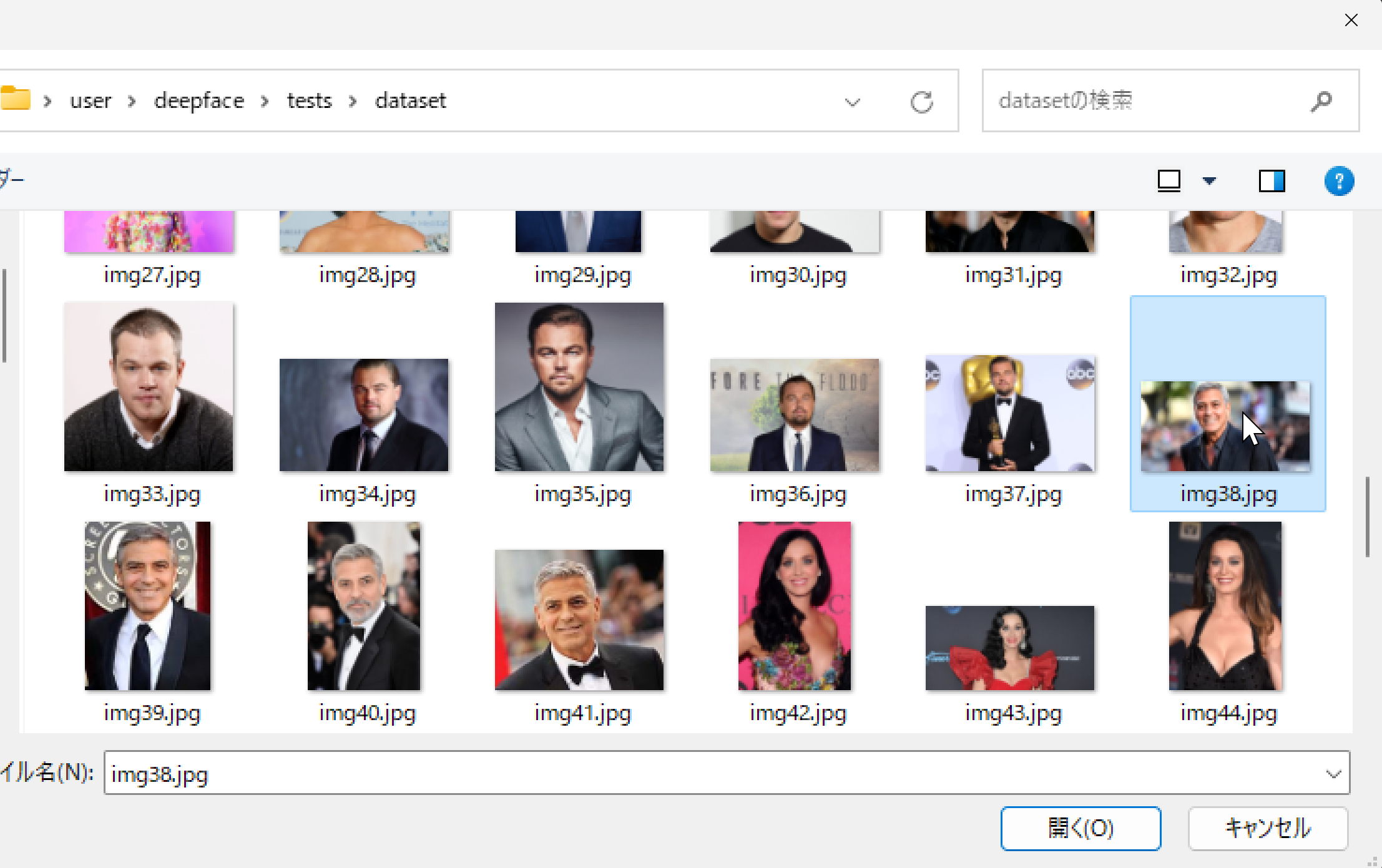Expand the chevron before user breadcrumb
Screen dimensions: 1382x868
pos(47,101)
